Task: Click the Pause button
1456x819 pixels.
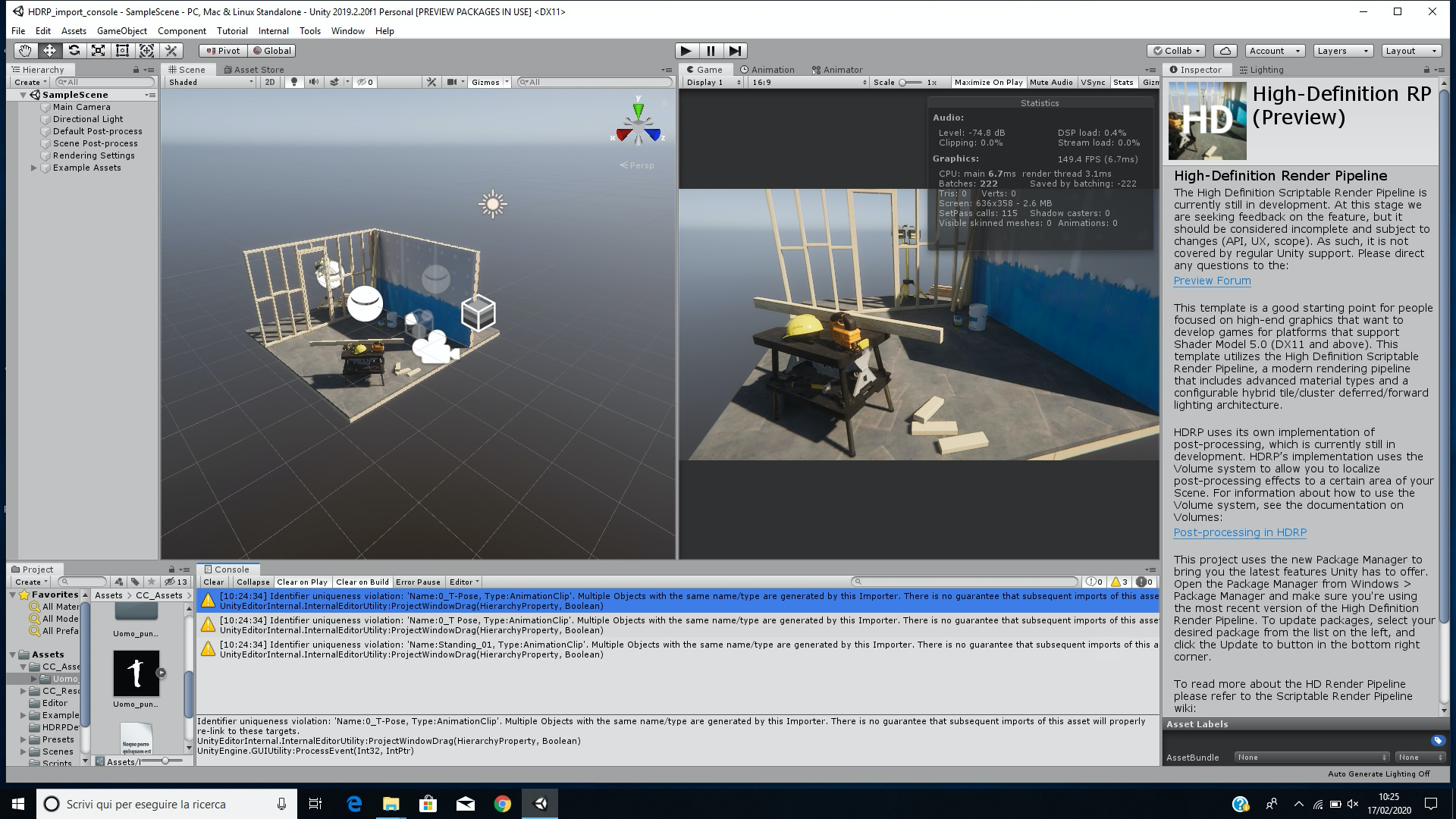Action: [711, 51]
